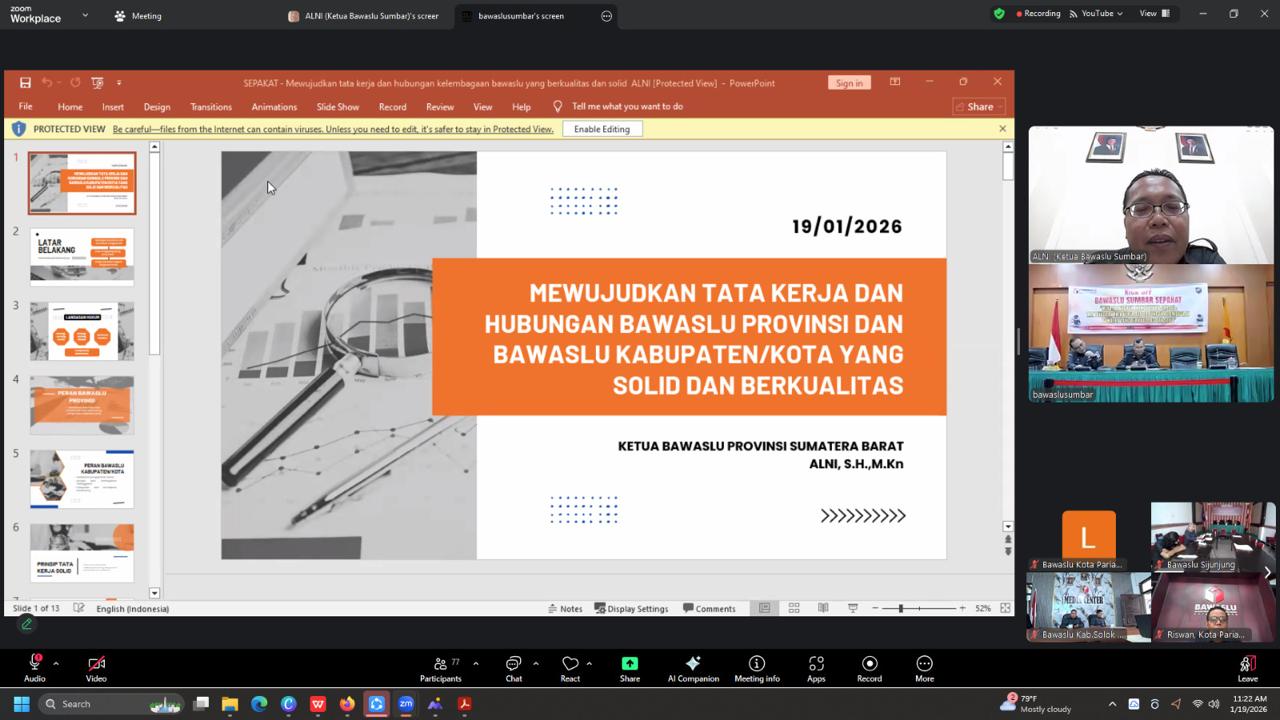Toggle the Comments pane in status bar

coord(709,608)
